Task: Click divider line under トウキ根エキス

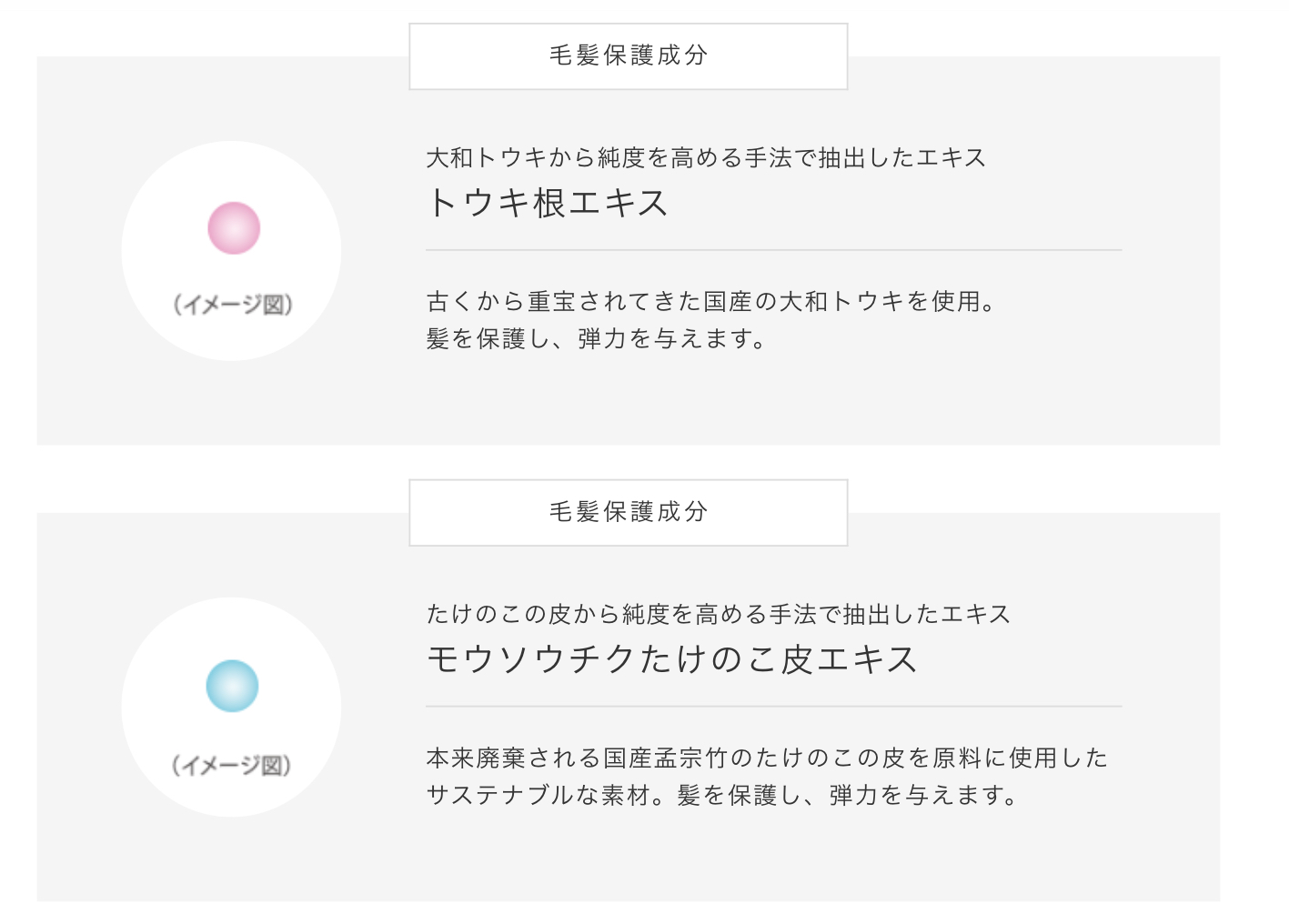Action: coord(773,250)
